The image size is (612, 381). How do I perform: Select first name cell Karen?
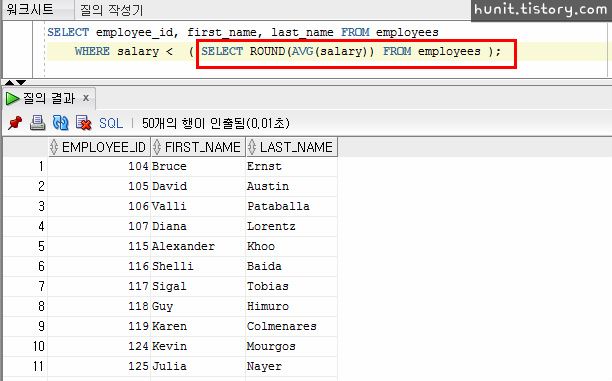(198, 326)
